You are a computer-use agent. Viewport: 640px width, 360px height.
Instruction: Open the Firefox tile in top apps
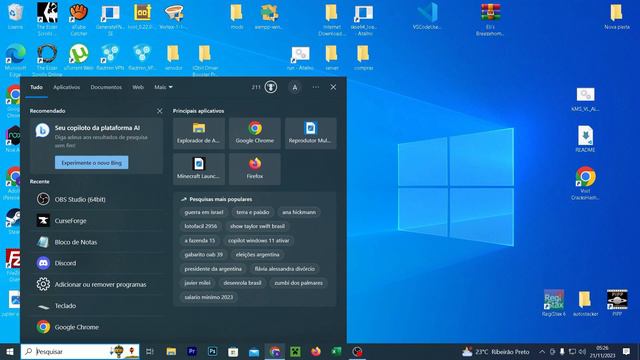[x=255, y=169]
